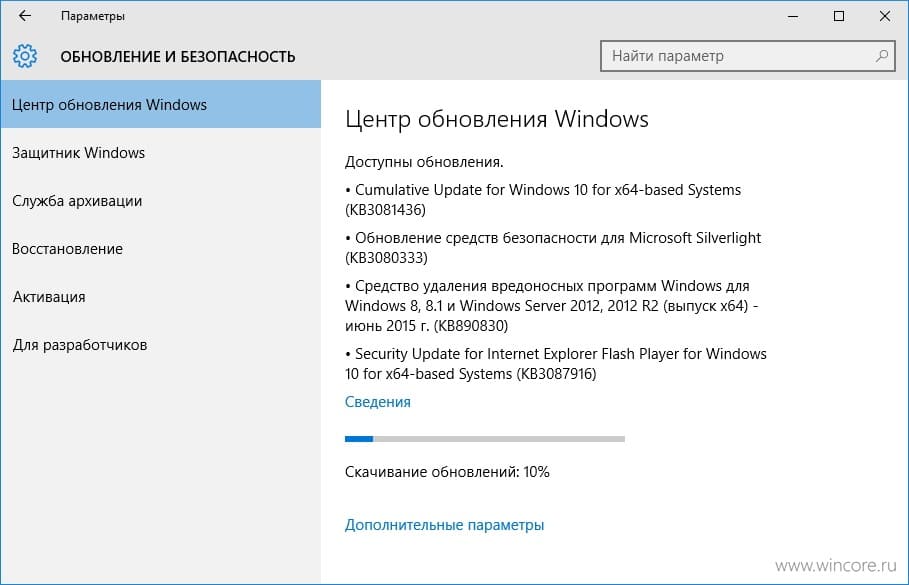Select Центр обновления Windows in sidebar
The width and height of the screenshot is (909, 585).
pyautogui.click(x=161, y=104)
